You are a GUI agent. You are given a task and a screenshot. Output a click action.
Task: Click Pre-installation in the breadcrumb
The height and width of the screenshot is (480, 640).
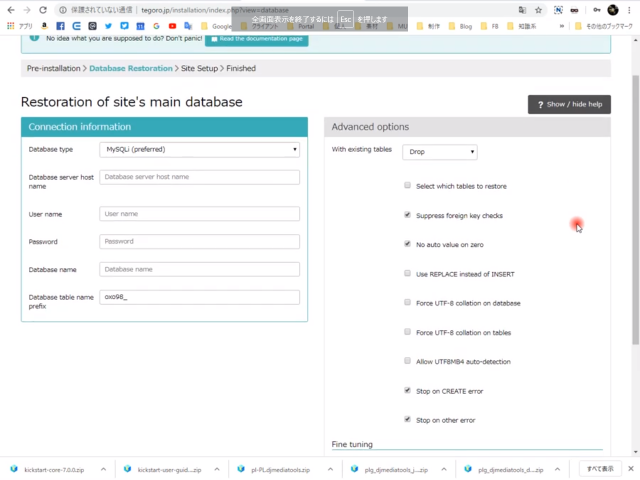(x=54, y=68)
